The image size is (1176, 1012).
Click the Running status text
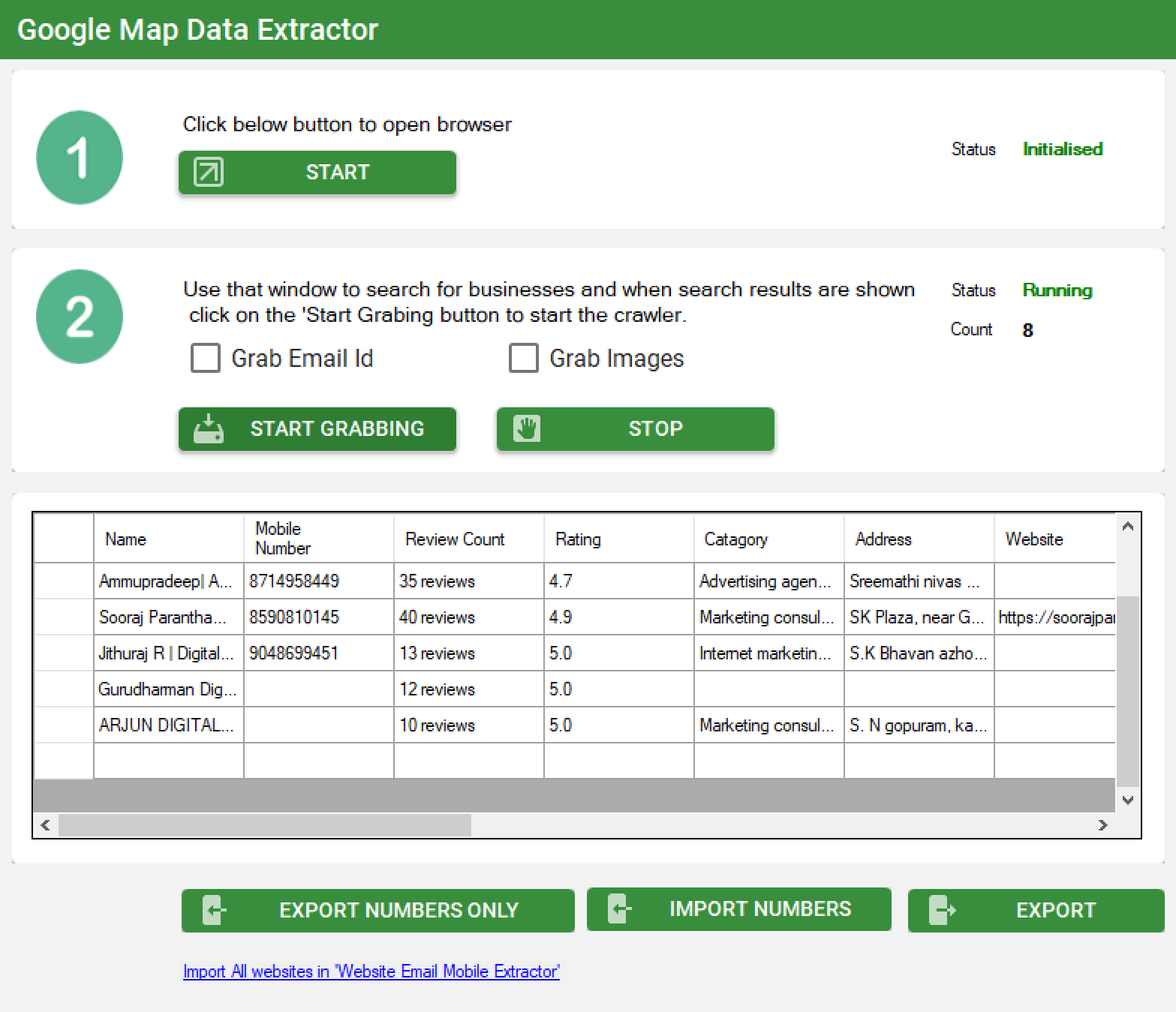pos(1057,290)
